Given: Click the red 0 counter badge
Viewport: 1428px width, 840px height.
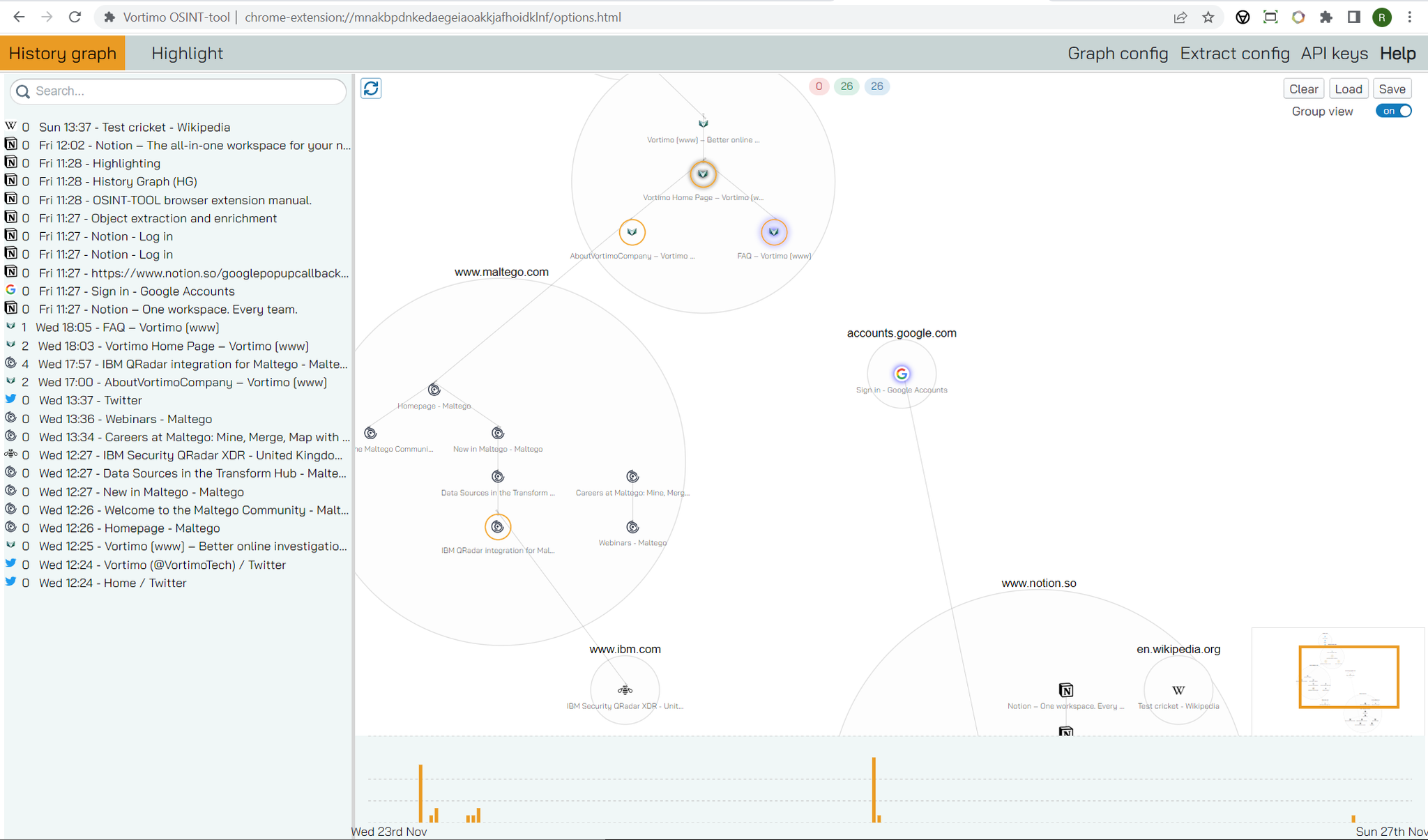Looking at the screenshot, I should point(819,86).
